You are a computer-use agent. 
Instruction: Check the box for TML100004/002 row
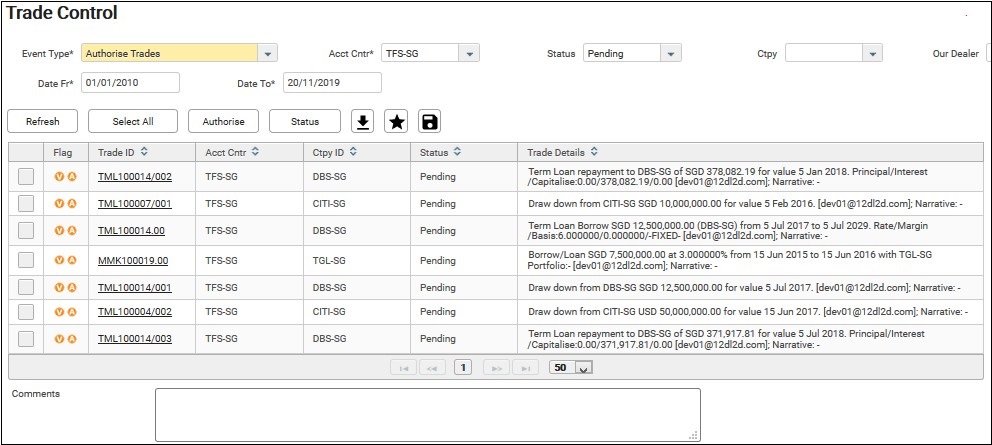[x=26, y=312]
